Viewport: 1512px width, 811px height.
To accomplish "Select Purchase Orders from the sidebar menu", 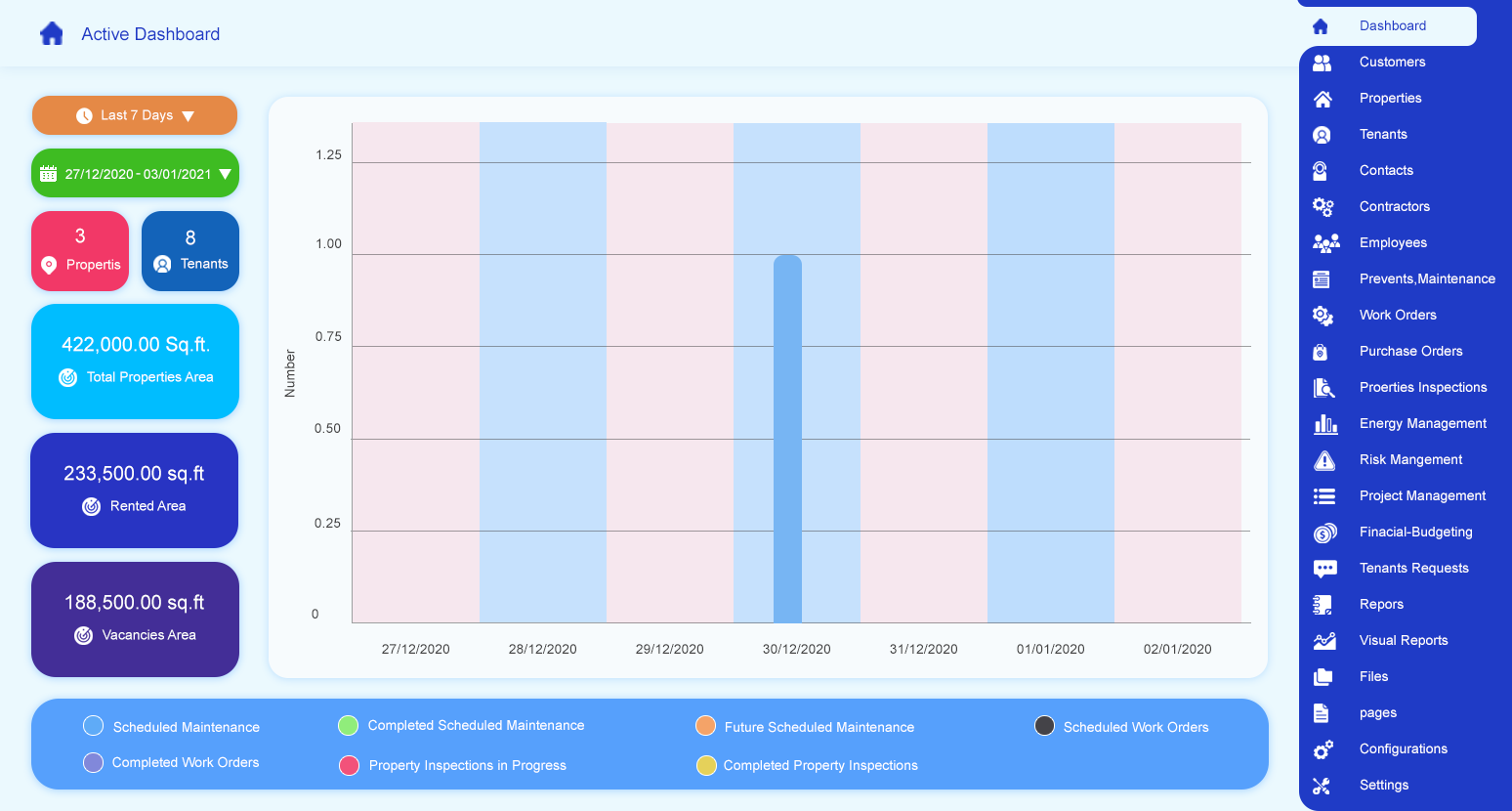I will coord(1410,351).
